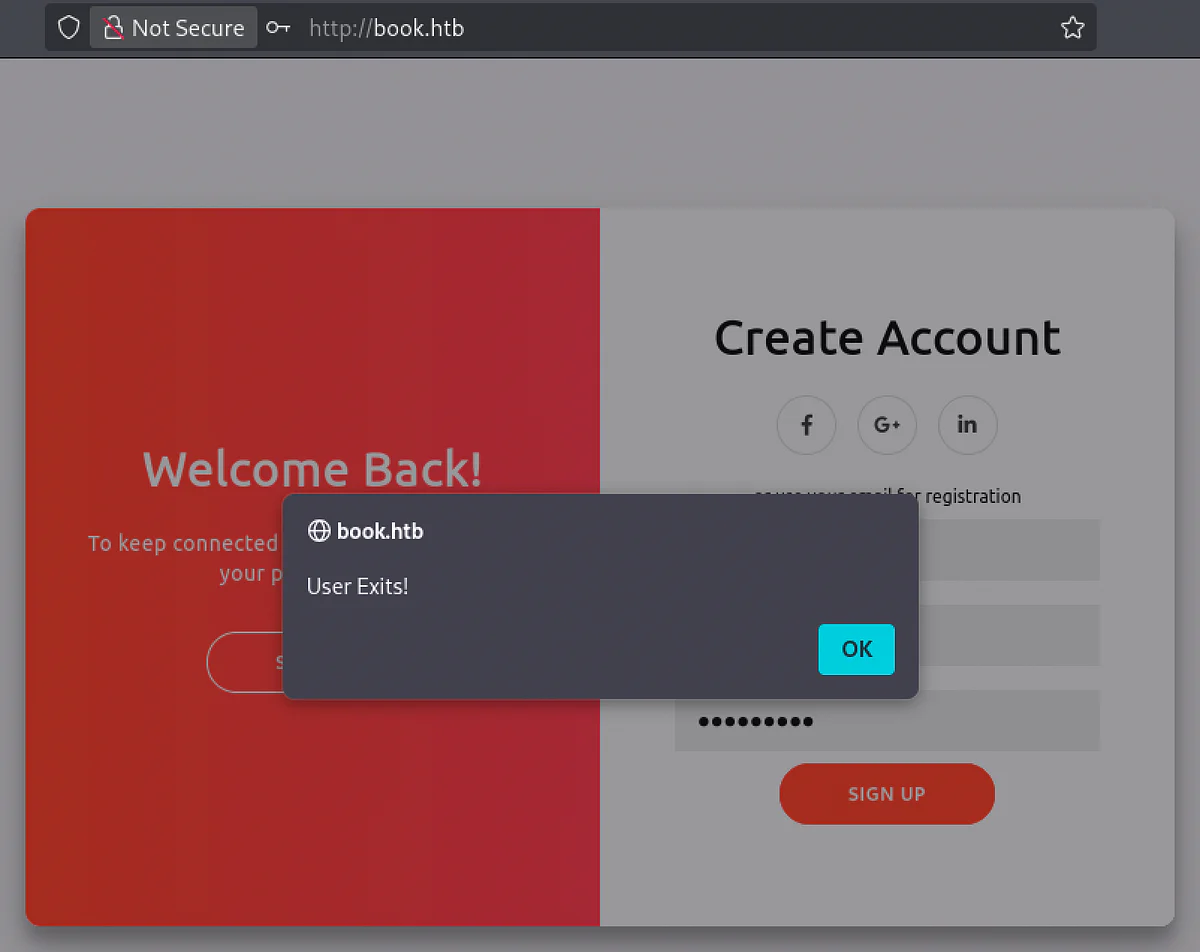Click the 'User Exits!' alert message

tap(357, 586)
